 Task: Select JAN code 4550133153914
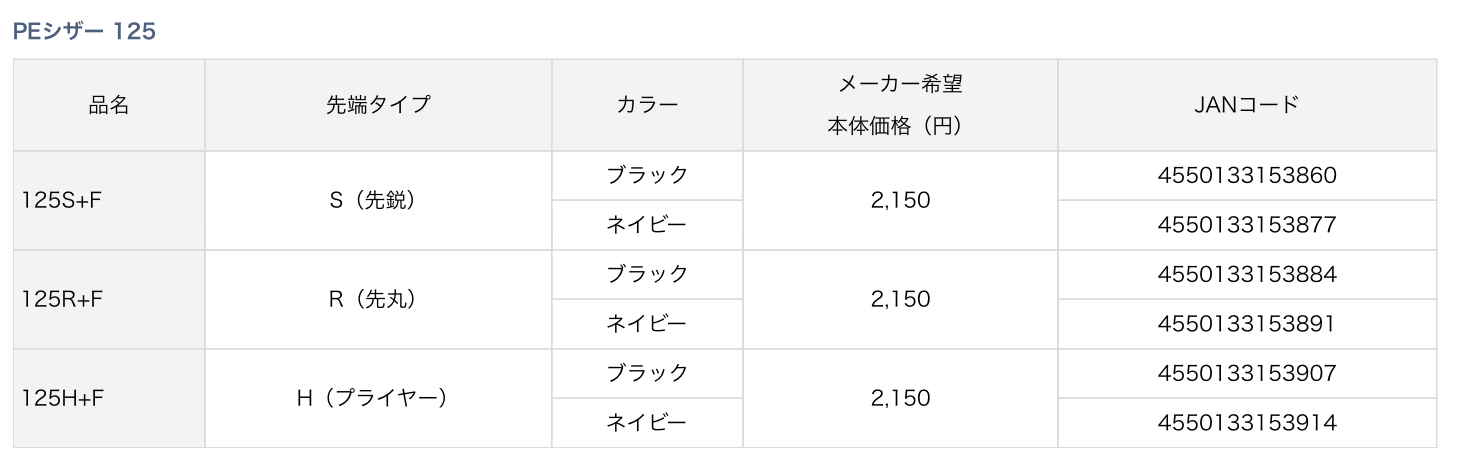(x=1246, y=423)
